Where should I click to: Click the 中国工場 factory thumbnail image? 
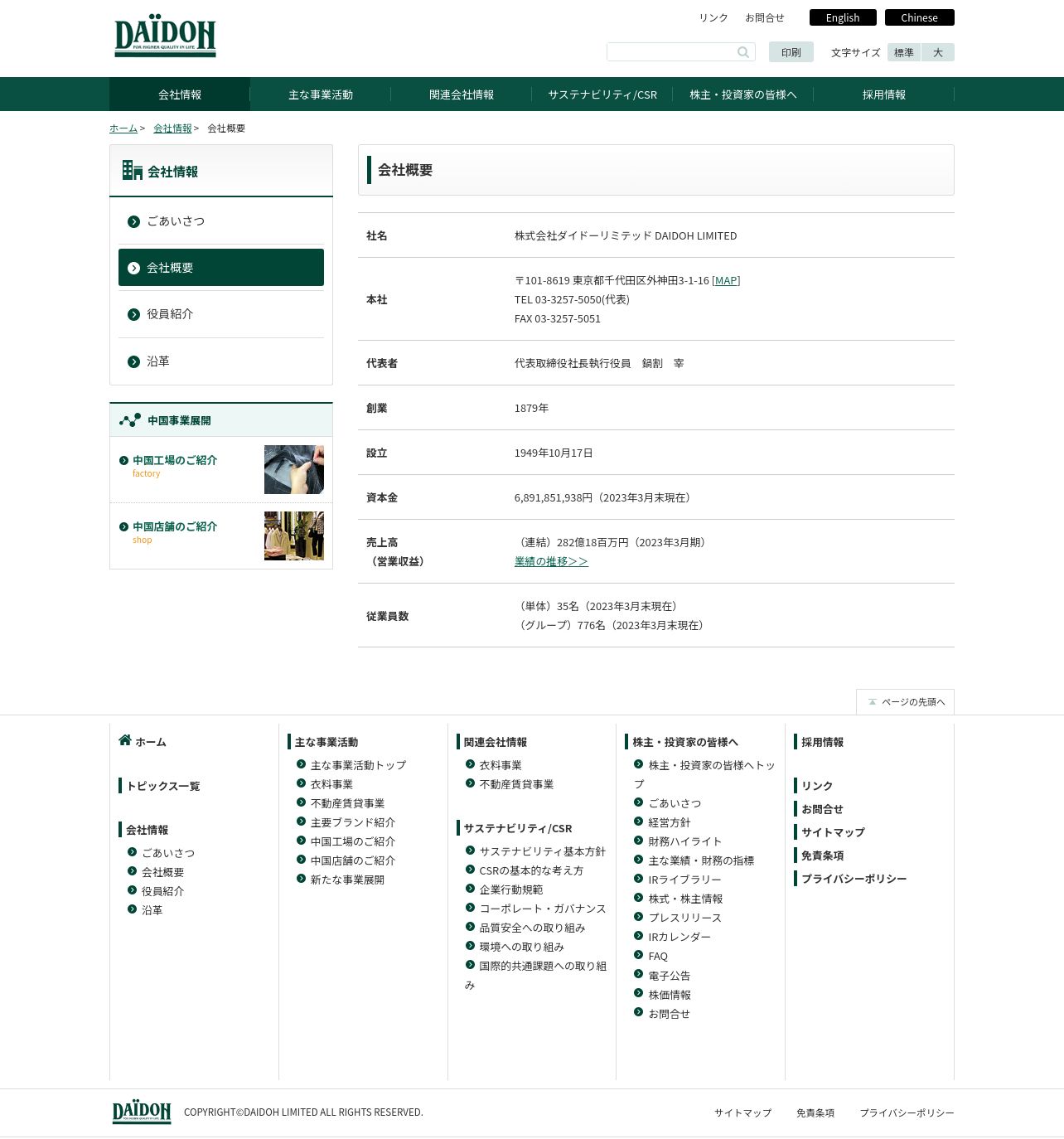tap(294, 469)
